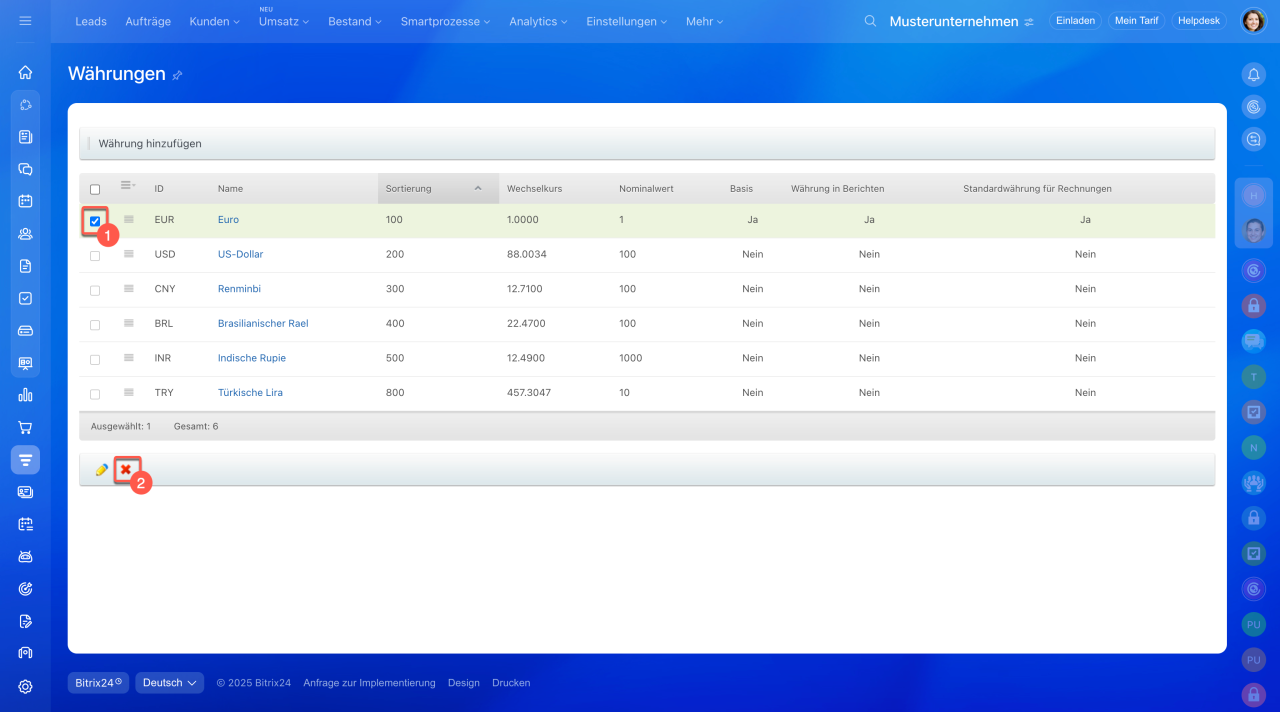This screenshot has height=712, width=1280.
Task: Open the Leads menu item
Action: coord(91,21)
